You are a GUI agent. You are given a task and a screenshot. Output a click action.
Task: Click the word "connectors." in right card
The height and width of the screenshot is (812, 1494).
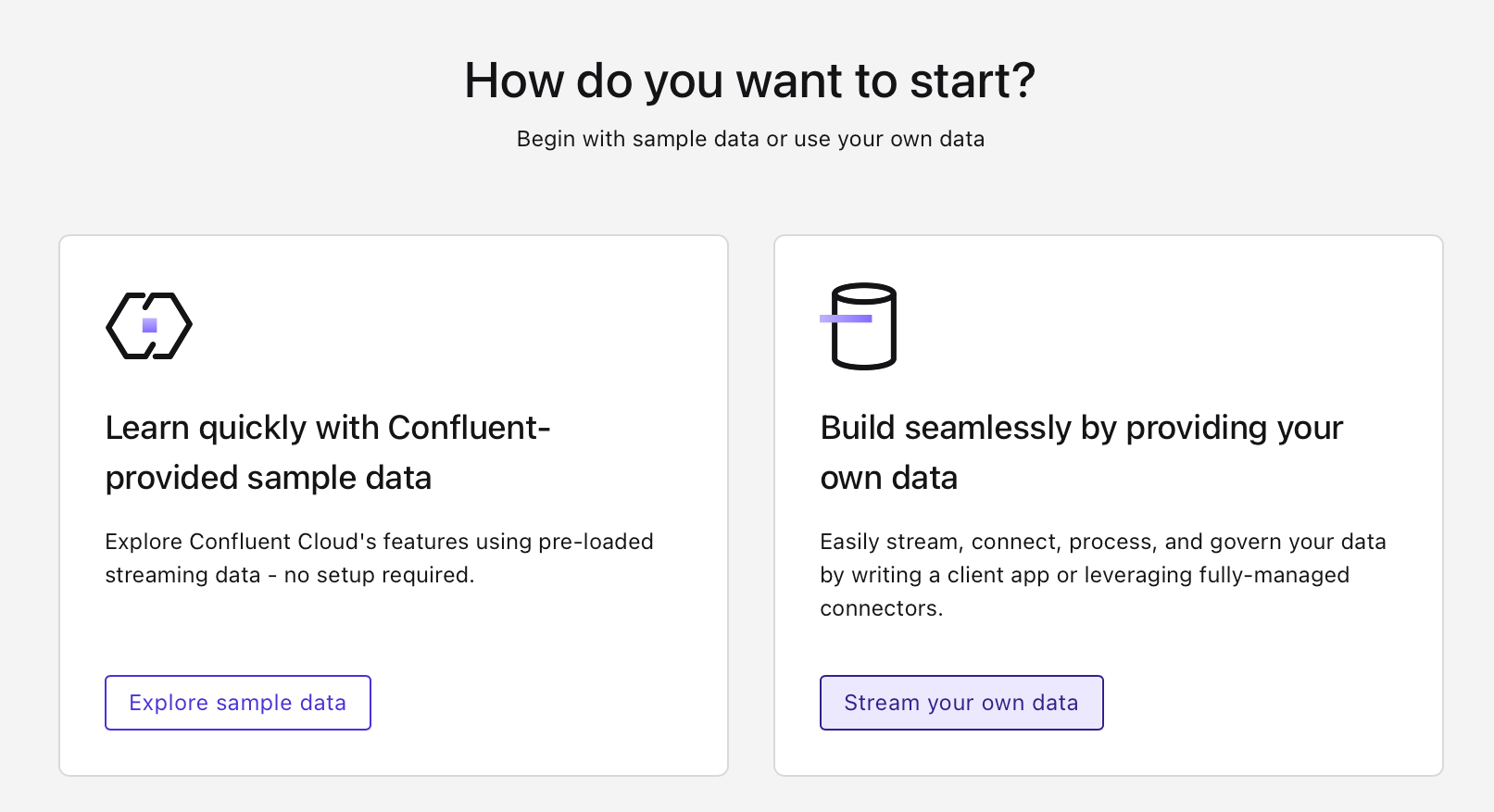pyautogui.click(x=881, y=608)
